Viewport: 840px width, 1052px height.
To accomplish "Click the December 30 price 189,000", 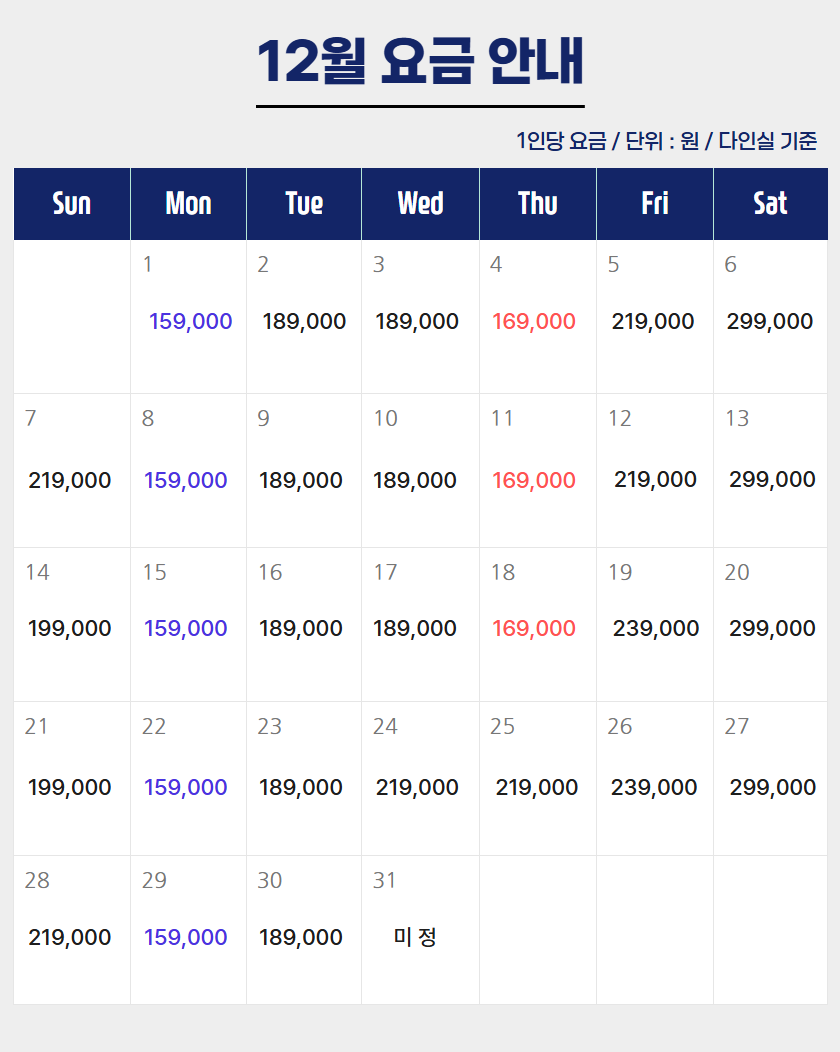I will tap(301, 937).
